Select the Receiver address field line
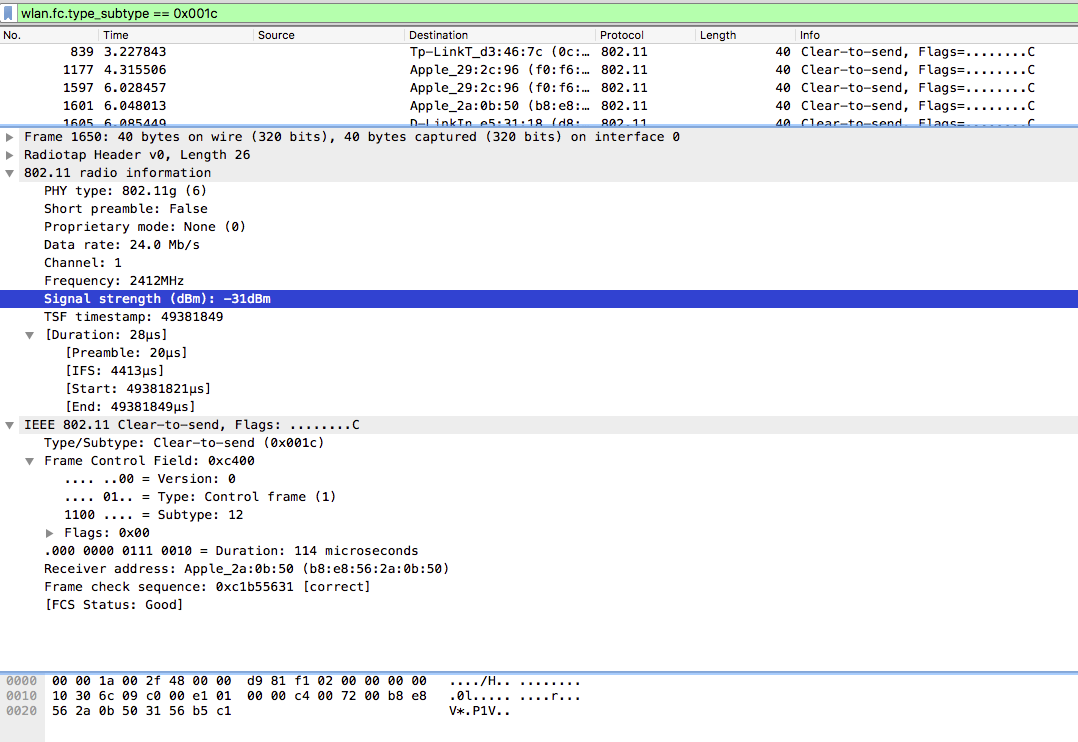Image resolution: width=1078 pixels, height=742 pixels. pos(246,569)
